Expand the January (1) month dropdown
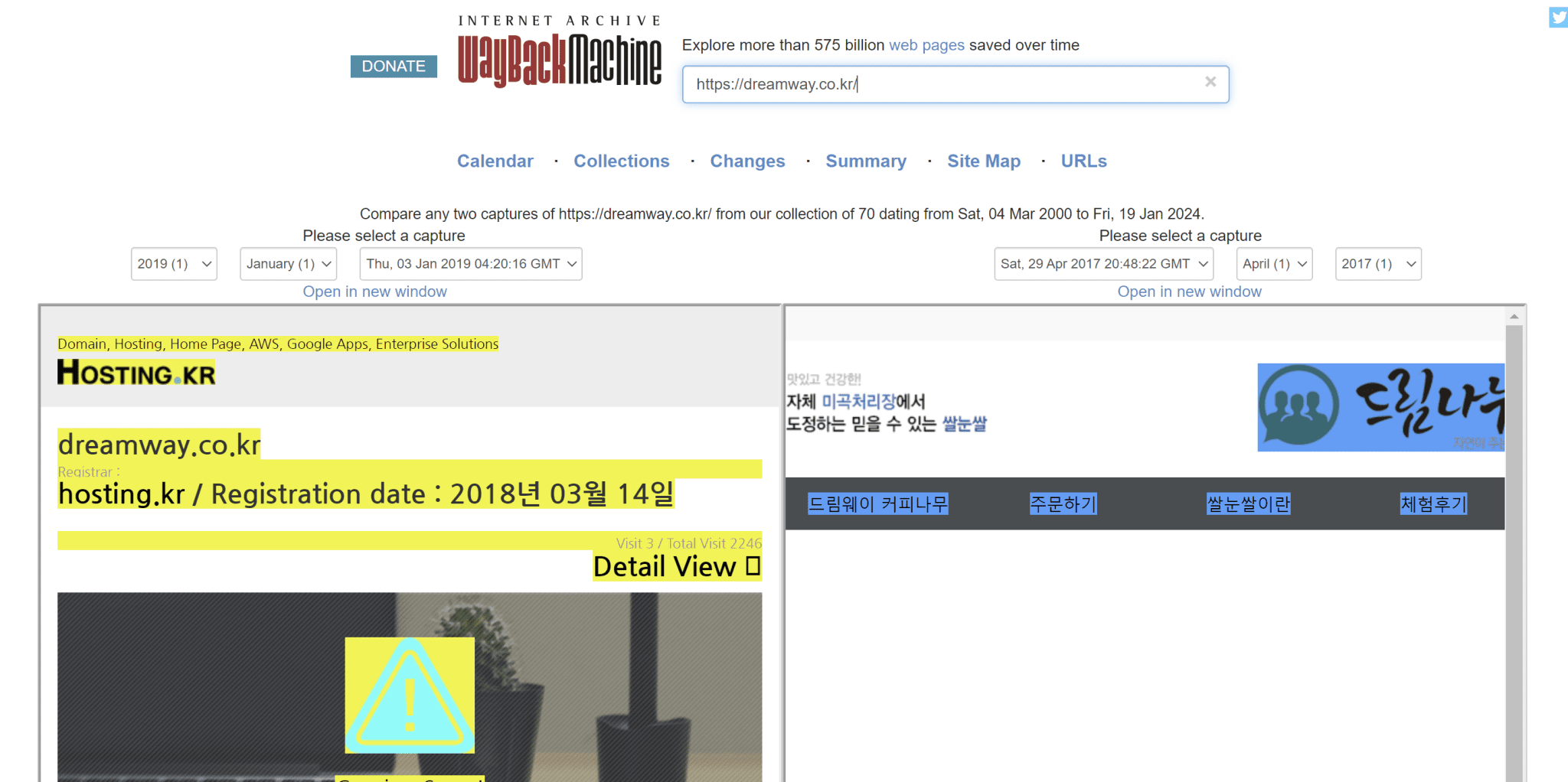This screenshot has width=1568, height=782. pos(289,264)
